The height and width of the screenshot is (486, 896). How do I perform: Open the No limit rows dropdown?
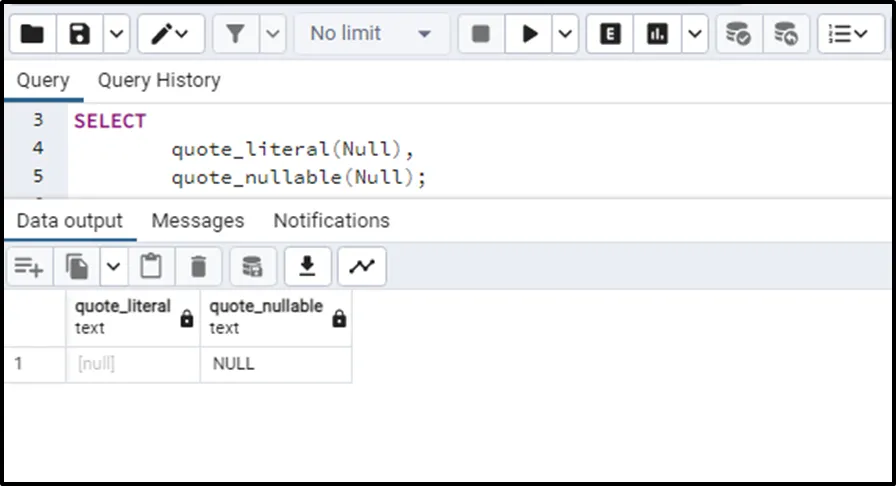(x=370, y=34)
